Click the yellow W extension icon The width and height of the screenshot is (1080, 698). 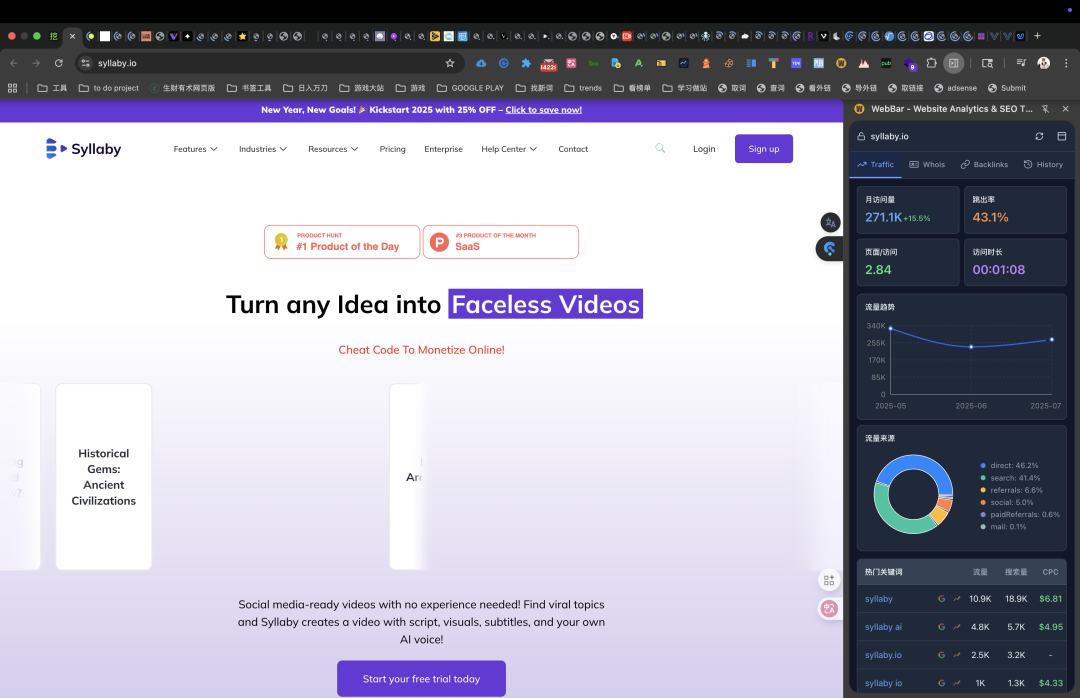click(x=841, y=63)
